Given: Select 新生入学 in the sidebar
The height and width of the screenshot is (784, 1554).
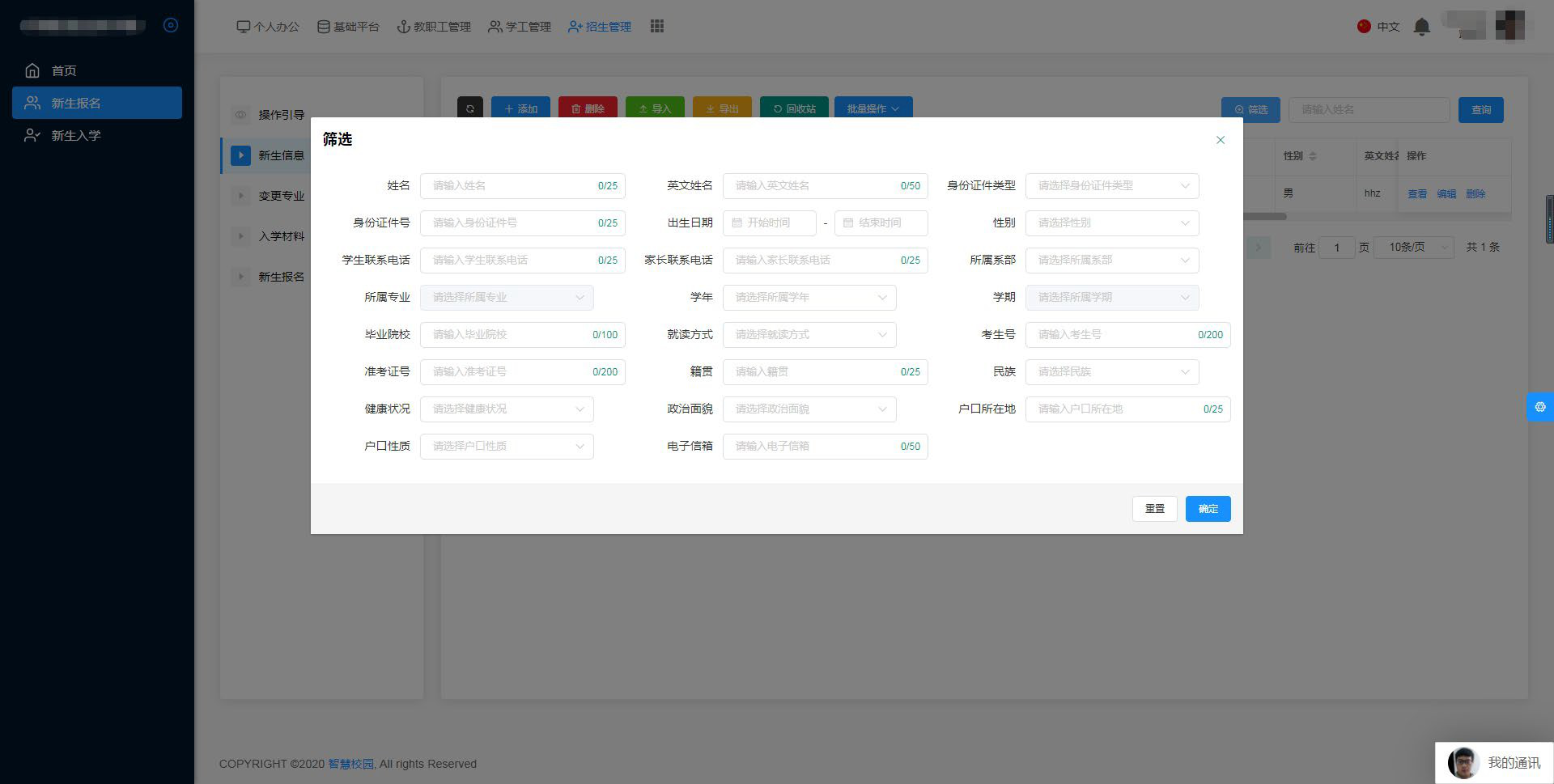Looking at the screenshot, I should [x=76, y=135].
